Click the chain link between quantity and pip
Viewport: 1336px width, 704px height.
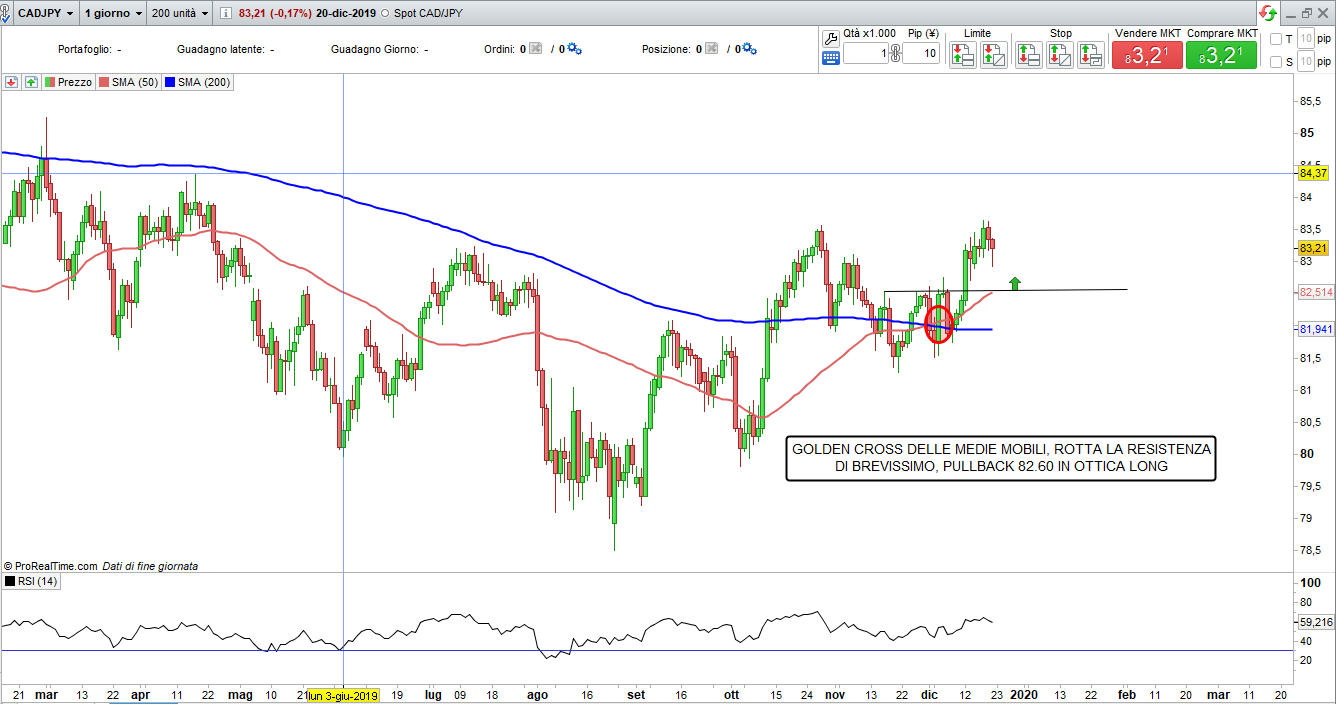click(x=895, y=54)
